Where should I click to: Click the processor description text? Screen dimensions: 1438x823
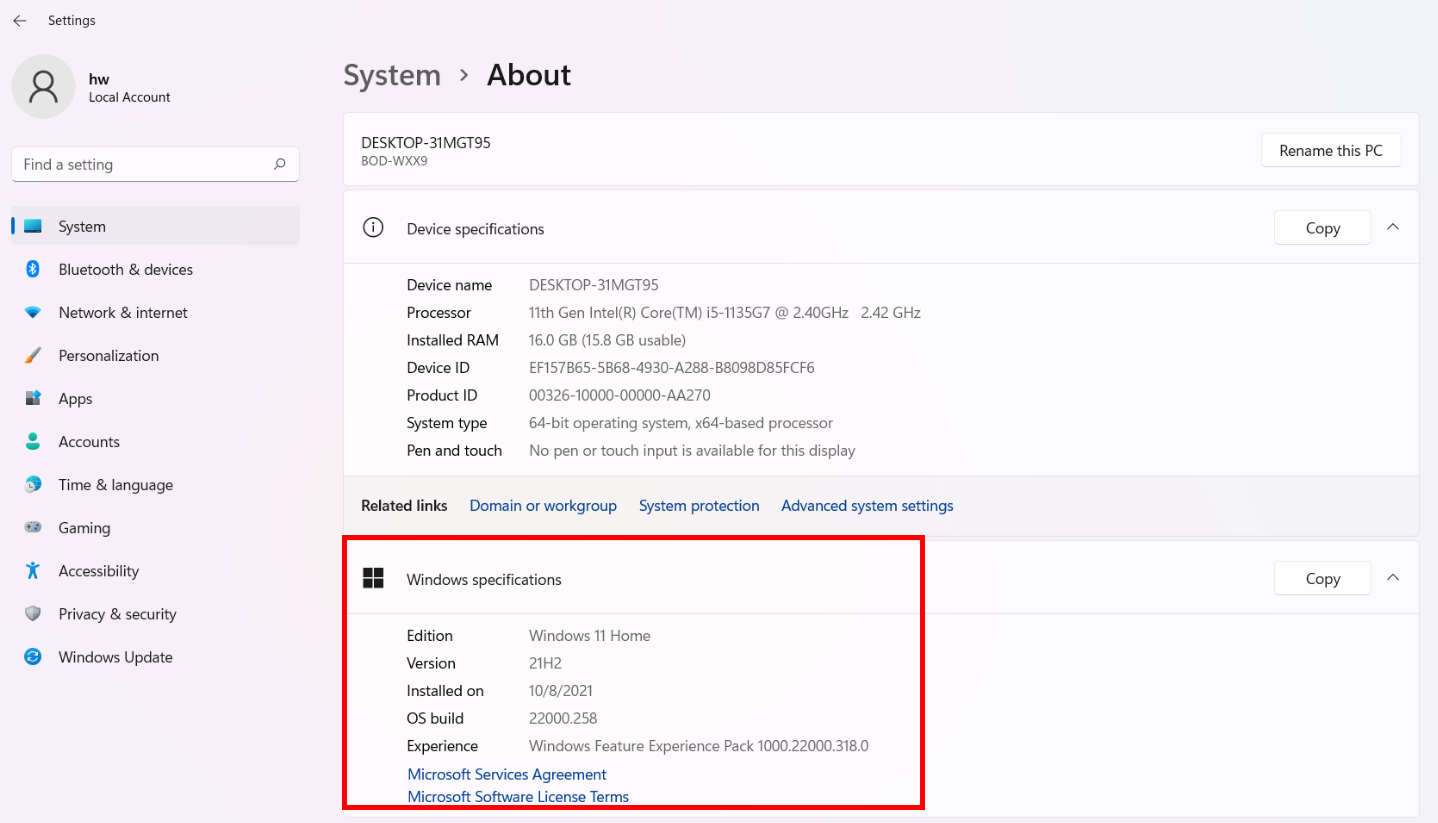pos(724,312)
